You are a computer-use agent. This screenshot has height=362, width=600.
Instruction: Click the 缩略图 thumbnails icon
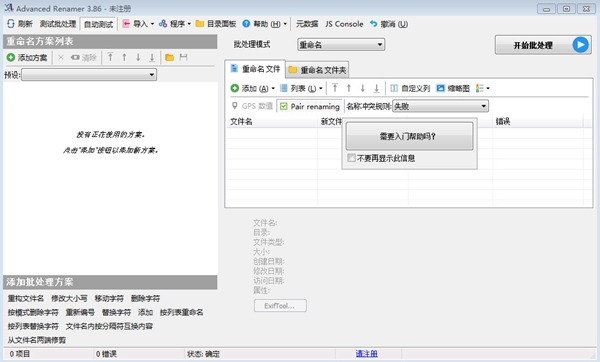[440, 88]
